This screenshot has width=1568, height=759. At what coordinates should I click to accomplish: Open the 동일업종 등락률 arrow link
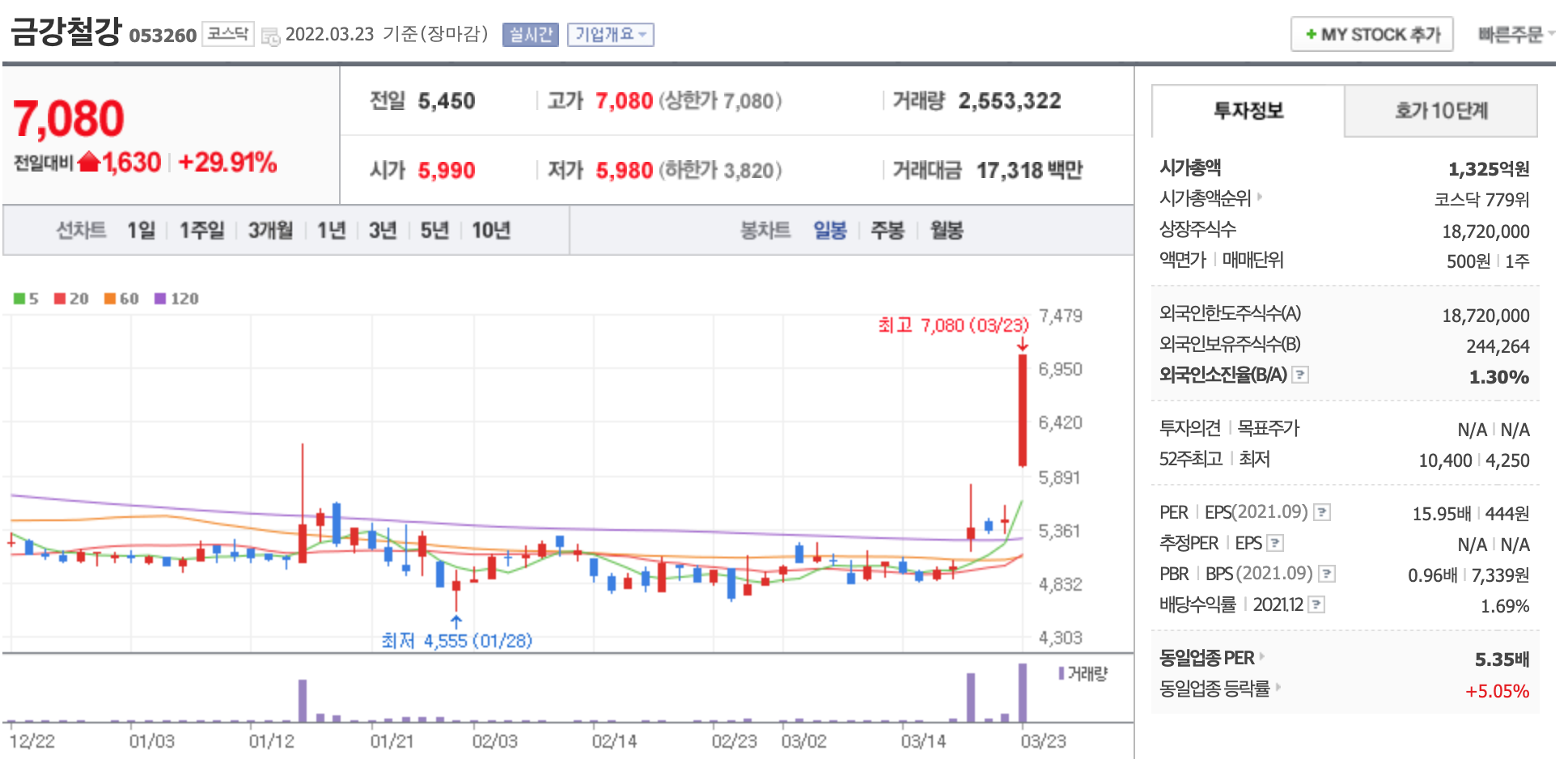[1278, 687]
